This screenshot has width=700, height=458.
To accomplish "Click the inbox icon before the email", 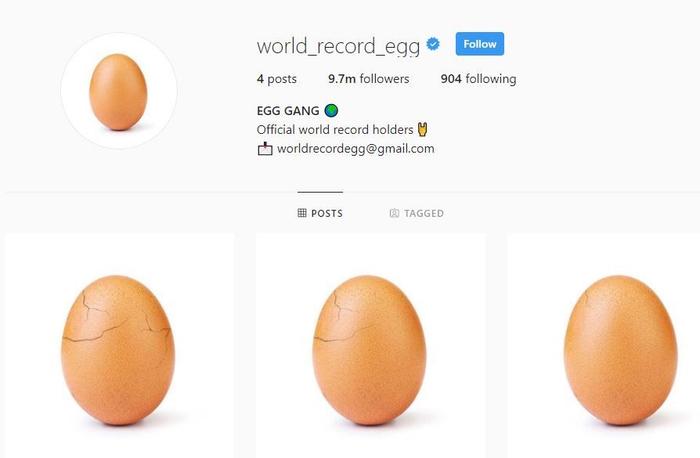I will [x=265, y=149].
